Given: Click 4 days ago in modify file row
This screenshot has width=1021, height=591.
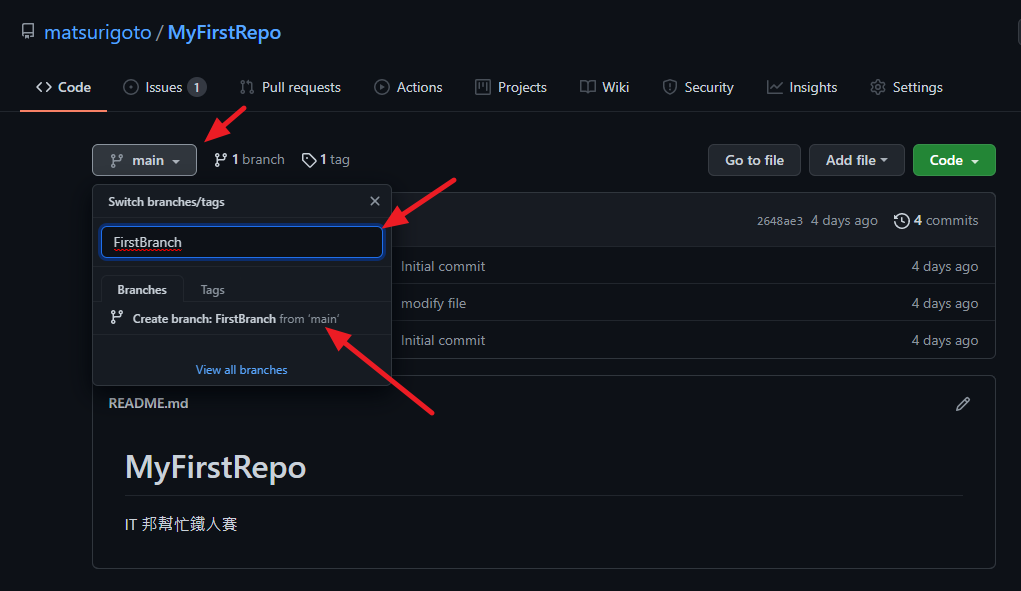Looking at the screenshot, I should coord(945,303).
